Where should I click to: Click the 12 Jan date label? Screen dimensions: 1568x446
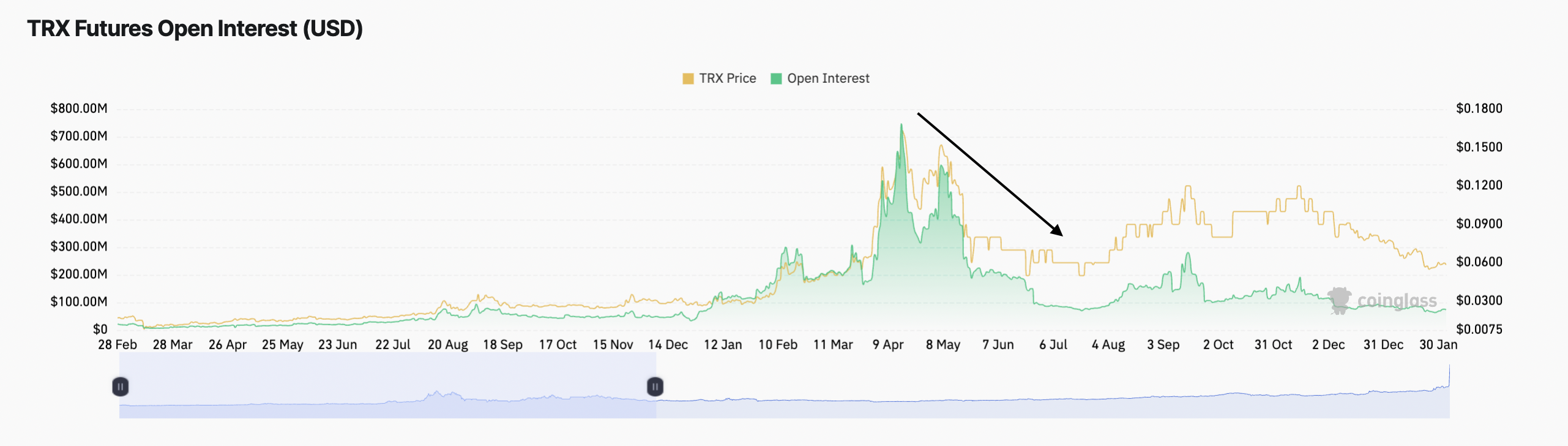(723, 345)
